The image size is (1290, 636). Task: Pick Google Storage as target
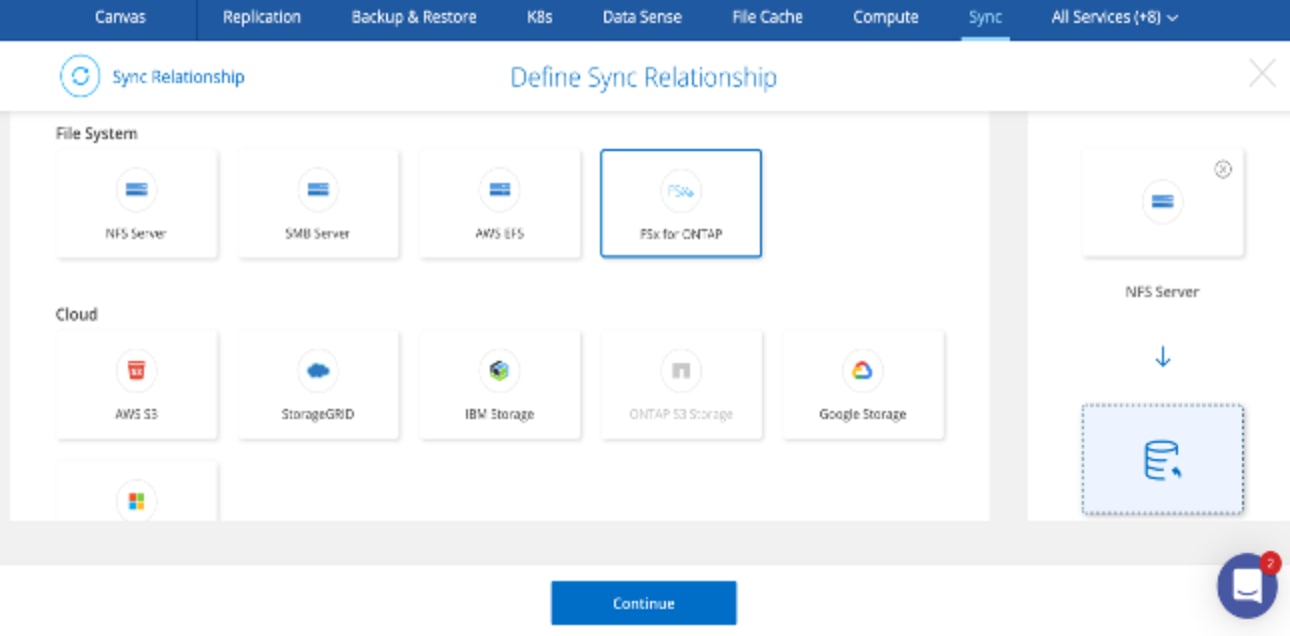tap(862, 385)
